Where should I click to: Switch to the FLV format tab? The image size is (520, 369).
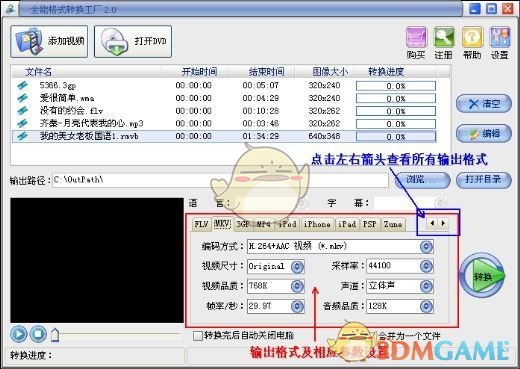pos(201,224)
